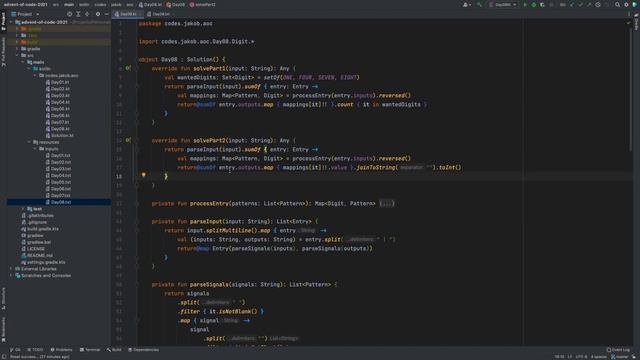Collapse All icon in Project panel header
Image resolution: width=640 pixels, height=360 pixels.
point(87,14)
